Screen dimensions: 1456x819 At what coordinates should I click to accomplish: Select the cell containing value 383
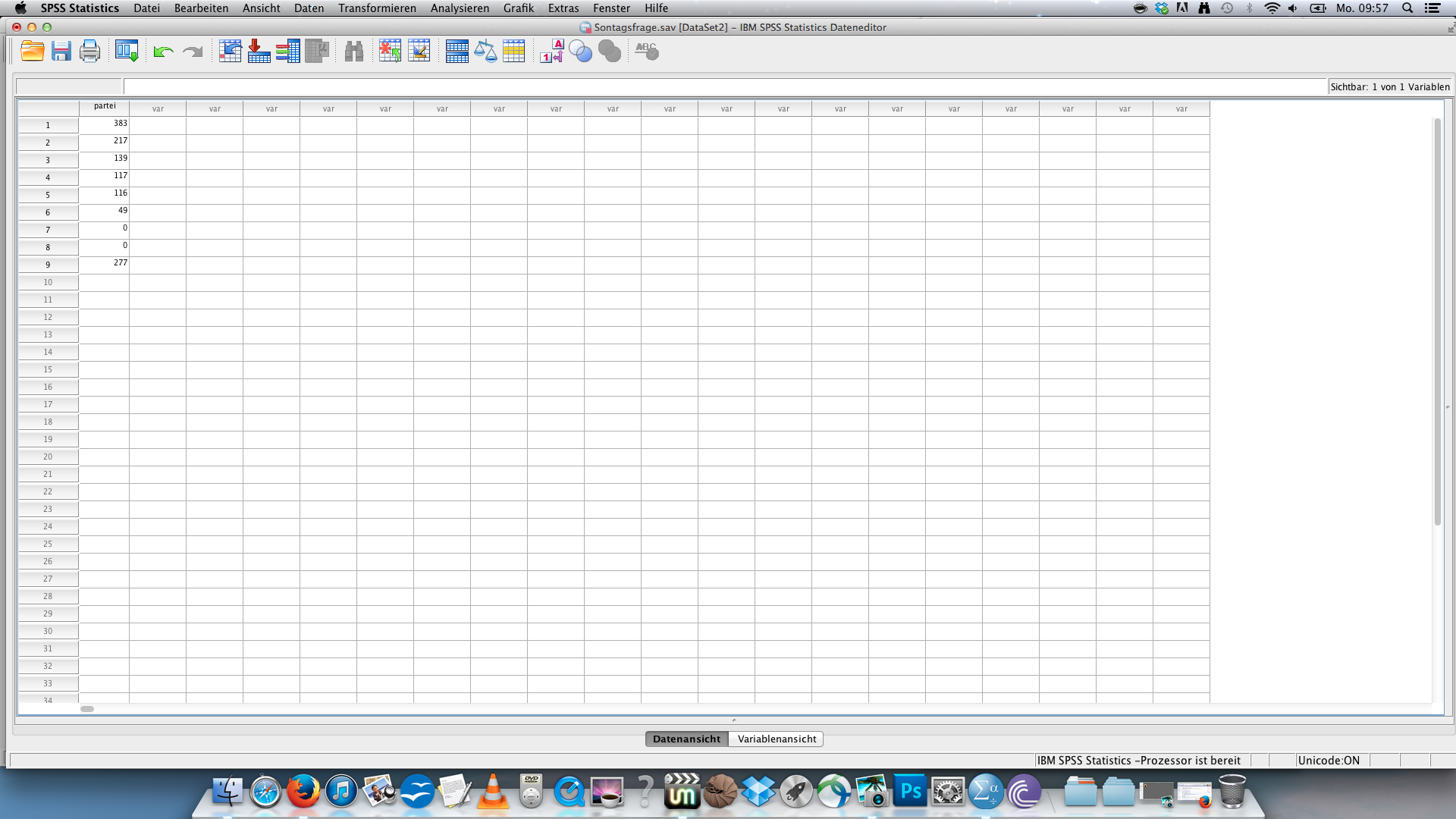[105, 124]
